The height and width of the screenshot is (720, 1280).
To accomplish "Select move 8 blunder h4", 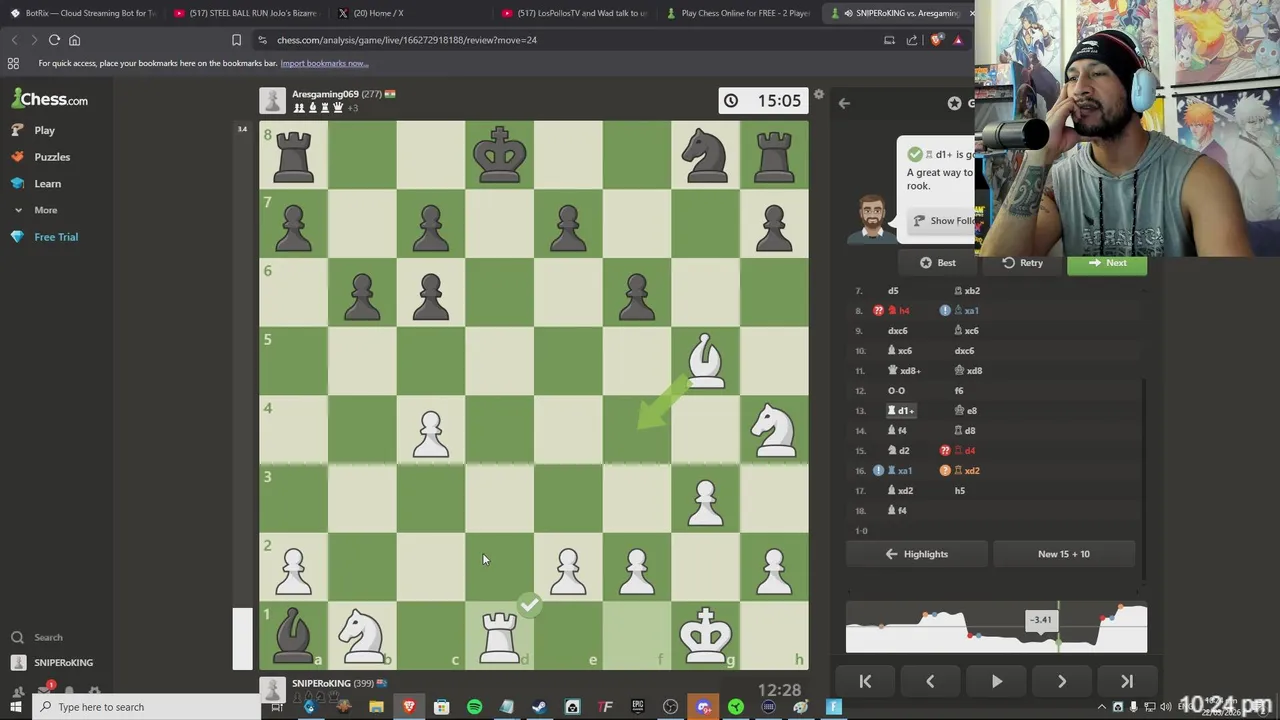I will (x=899, y=311).
